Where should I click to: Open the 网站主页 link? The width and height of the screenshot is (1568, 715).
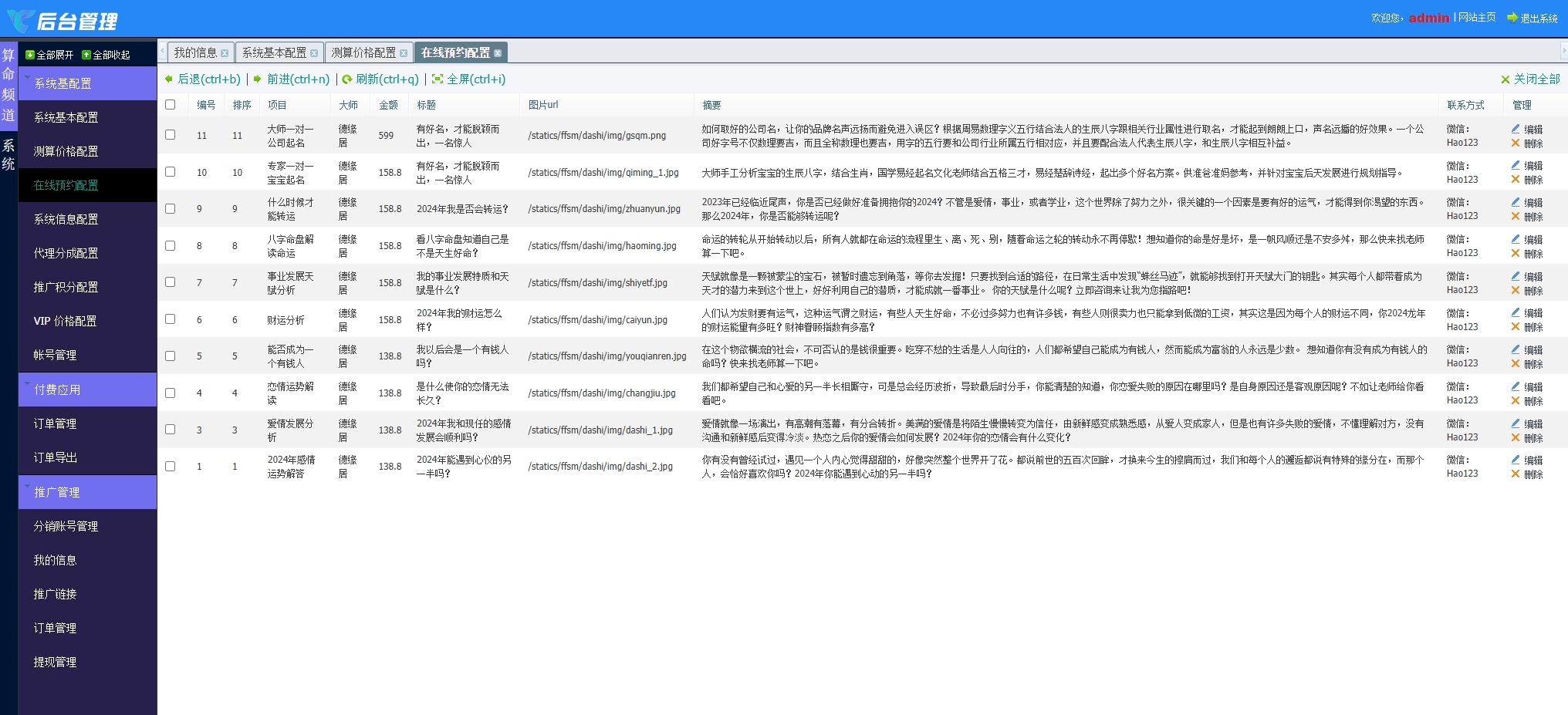(1477, 17)
